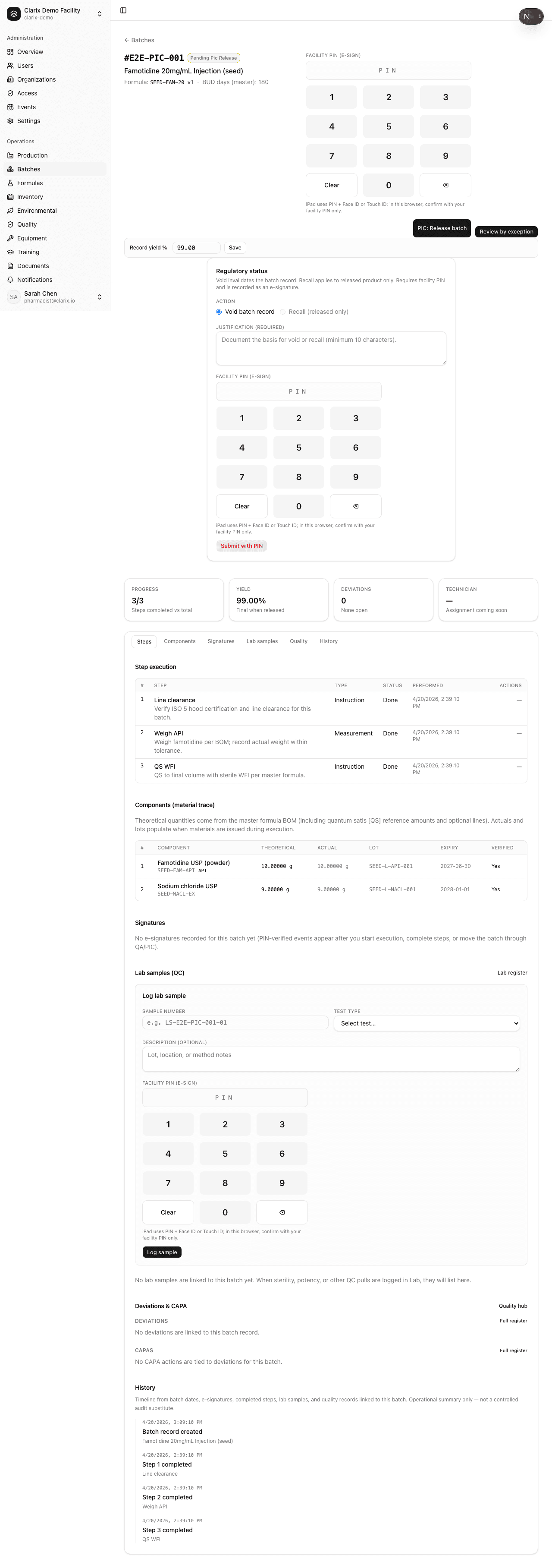The width and height of the screenshot is (552, 1568).
Task: Click the N avatar badge at top right
Action: pos(527,16)
